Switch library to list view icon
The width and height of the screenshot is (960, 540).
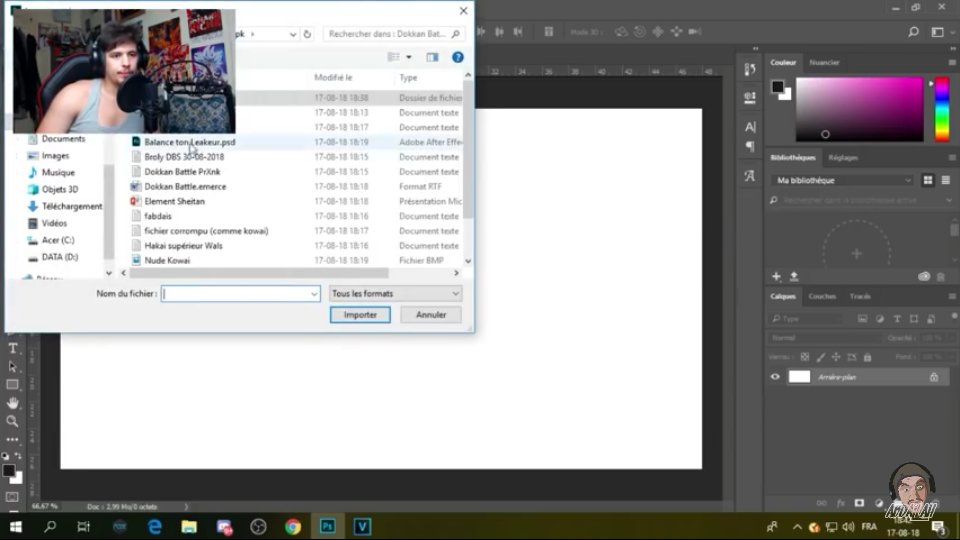[x=945, y=180]
